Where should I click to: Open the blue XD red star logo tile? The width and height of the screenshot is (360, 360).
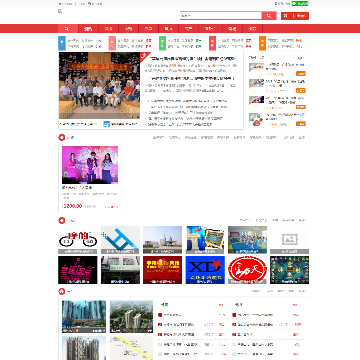coord(205,270)
